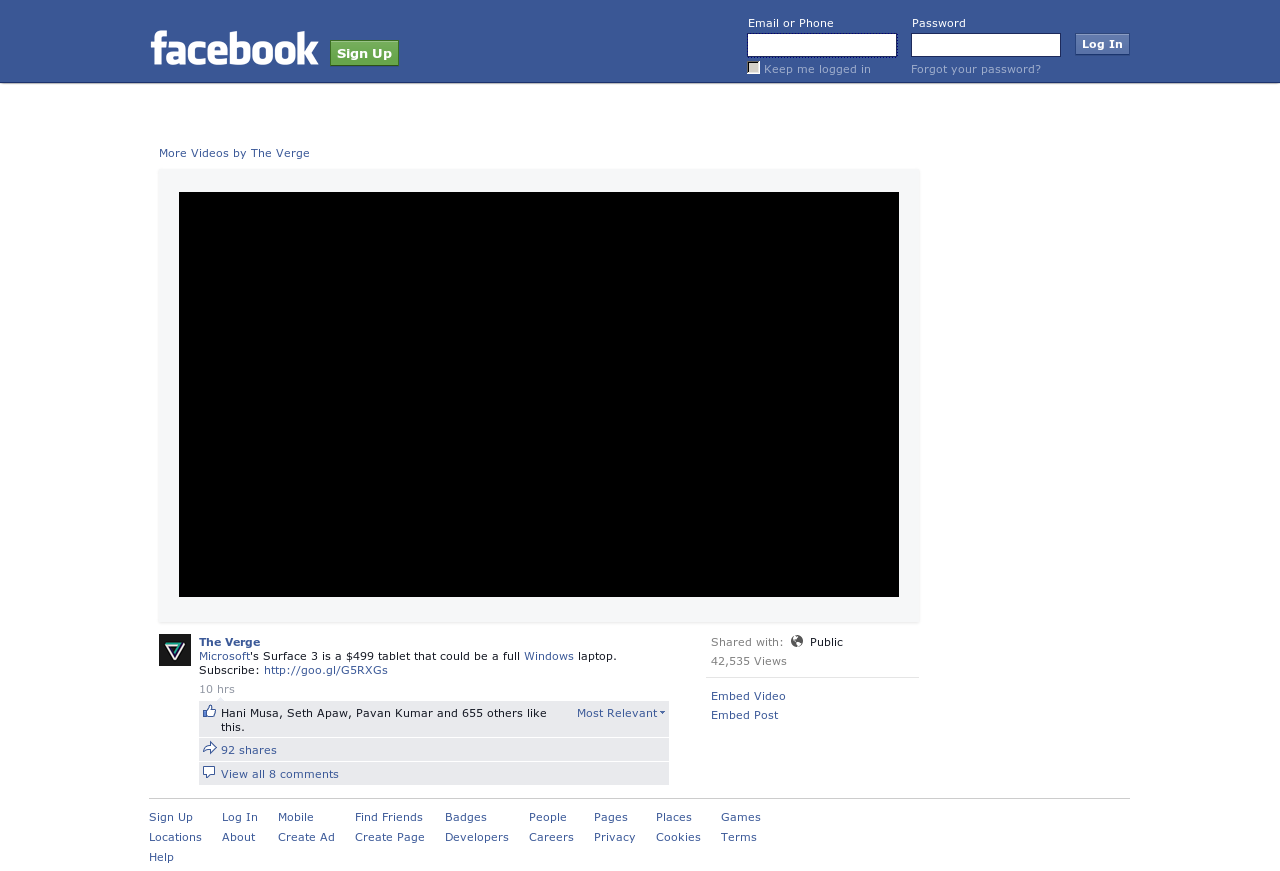Open footer Create Ad link
1280x871 pixels.
(306, 837)
